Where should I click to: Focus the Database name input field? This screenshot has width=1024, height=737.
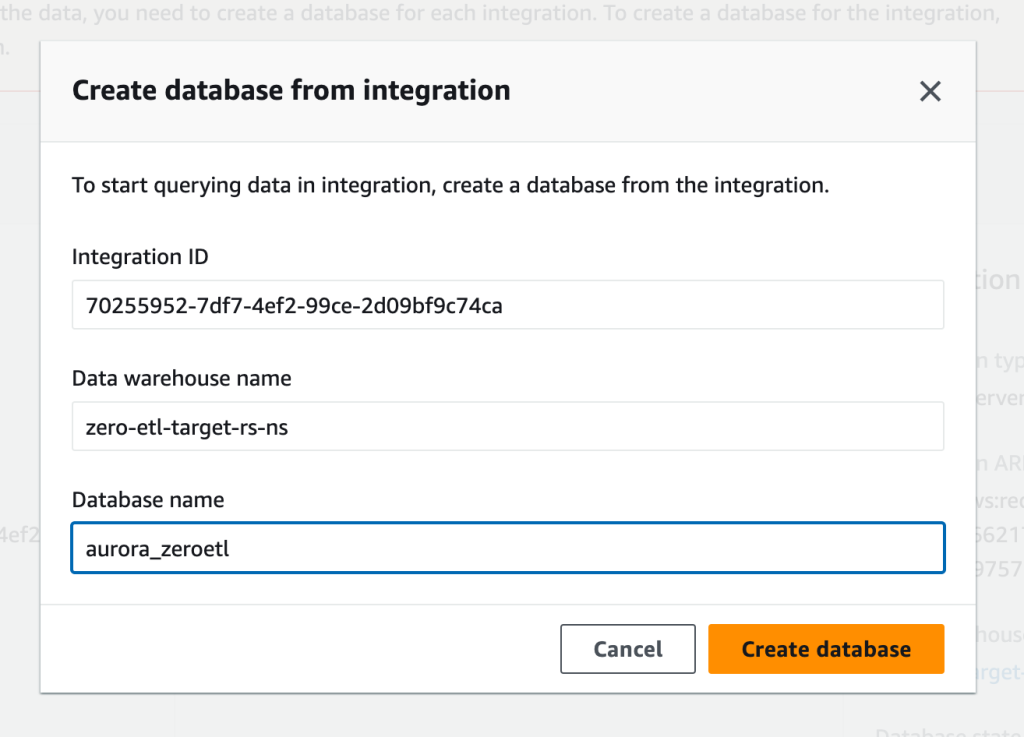click(x=508, y=548)
